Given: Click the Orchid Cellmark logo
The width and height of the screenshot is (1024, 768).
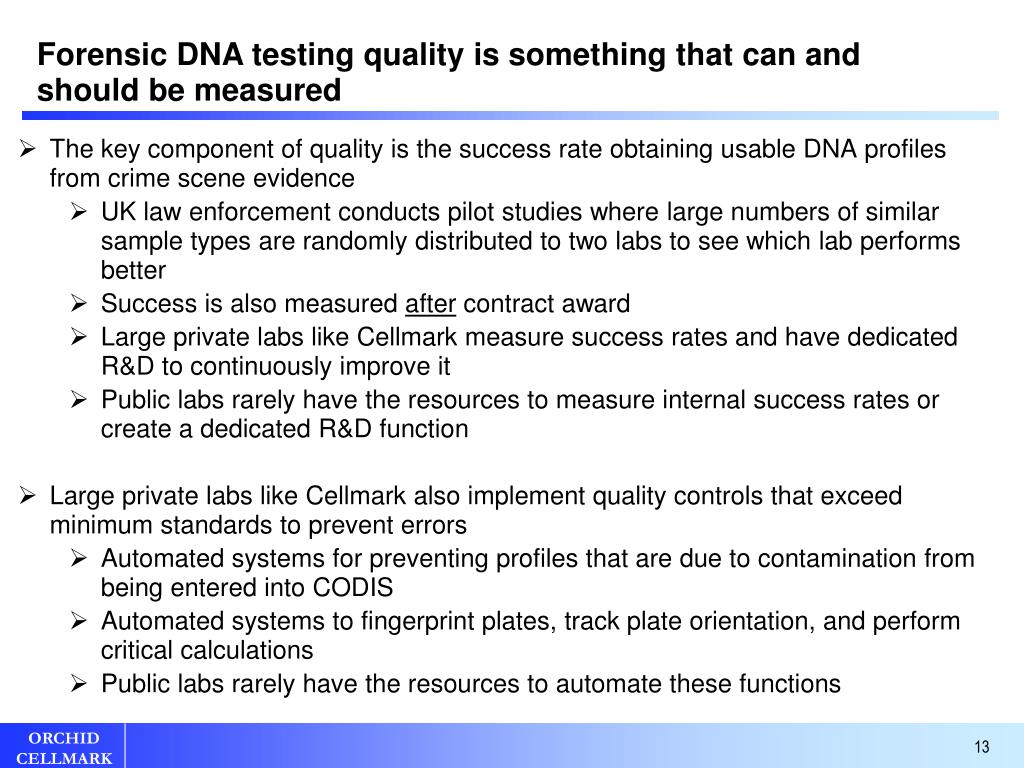Looking at the screenshot, I should click(63, 748).
